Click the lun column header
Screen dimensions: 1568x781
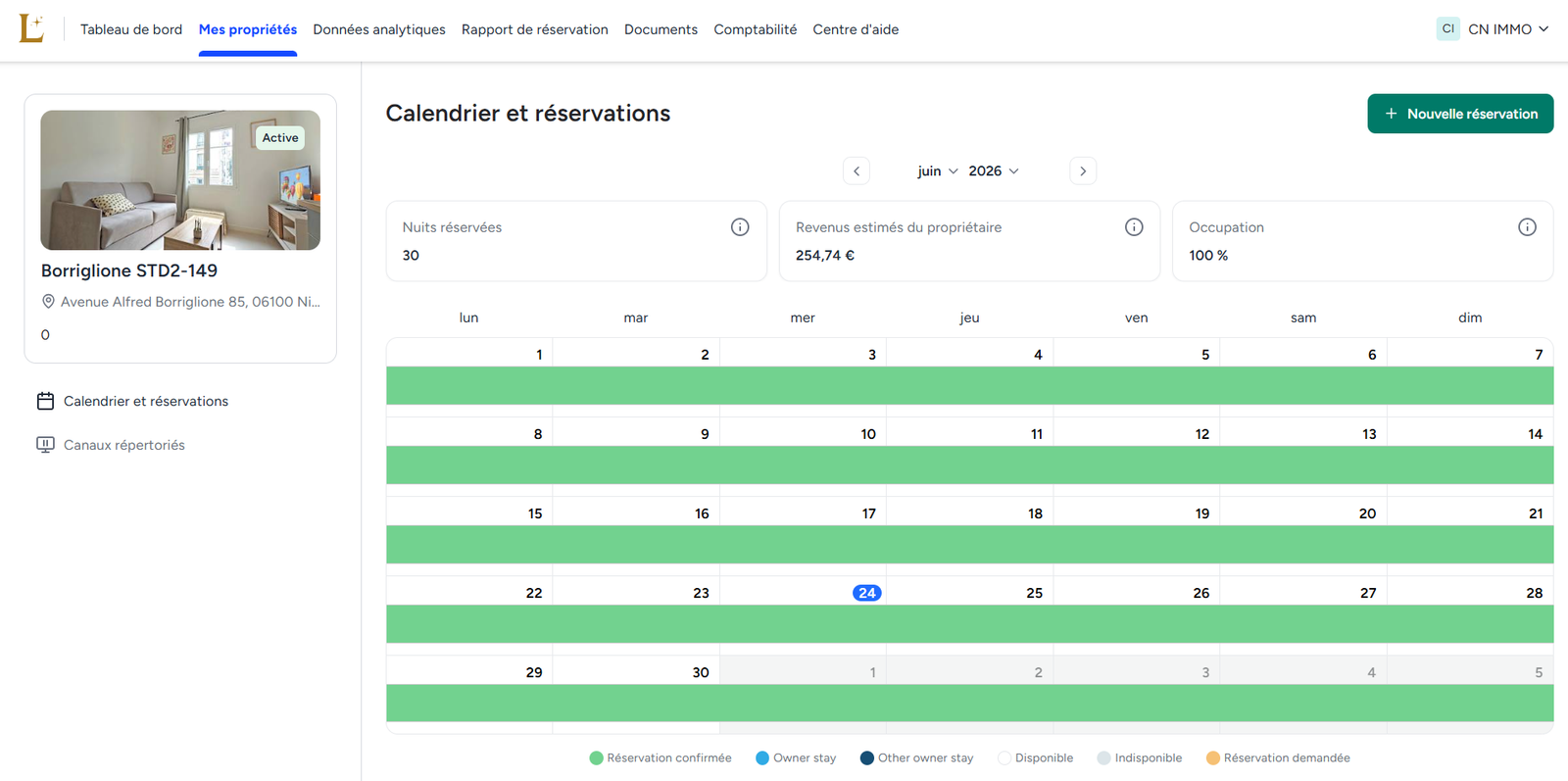(x=468, y=317)
